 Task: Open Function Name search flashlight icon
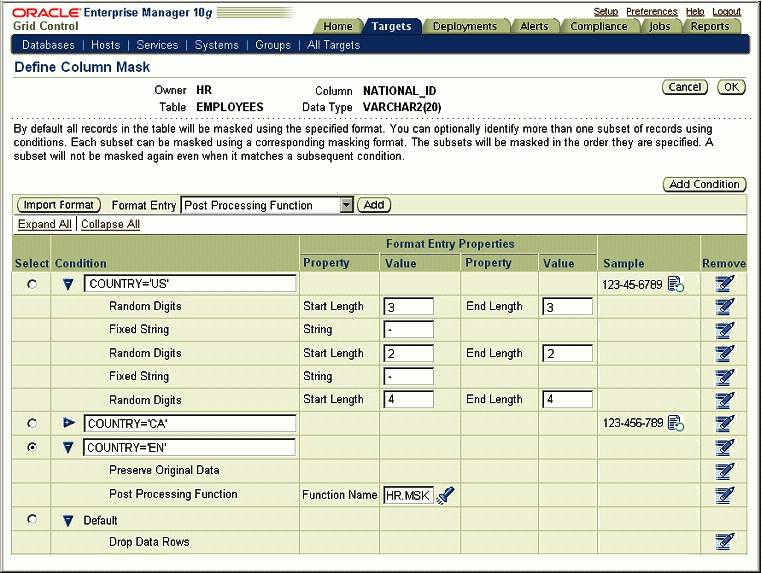coord(445,495)
